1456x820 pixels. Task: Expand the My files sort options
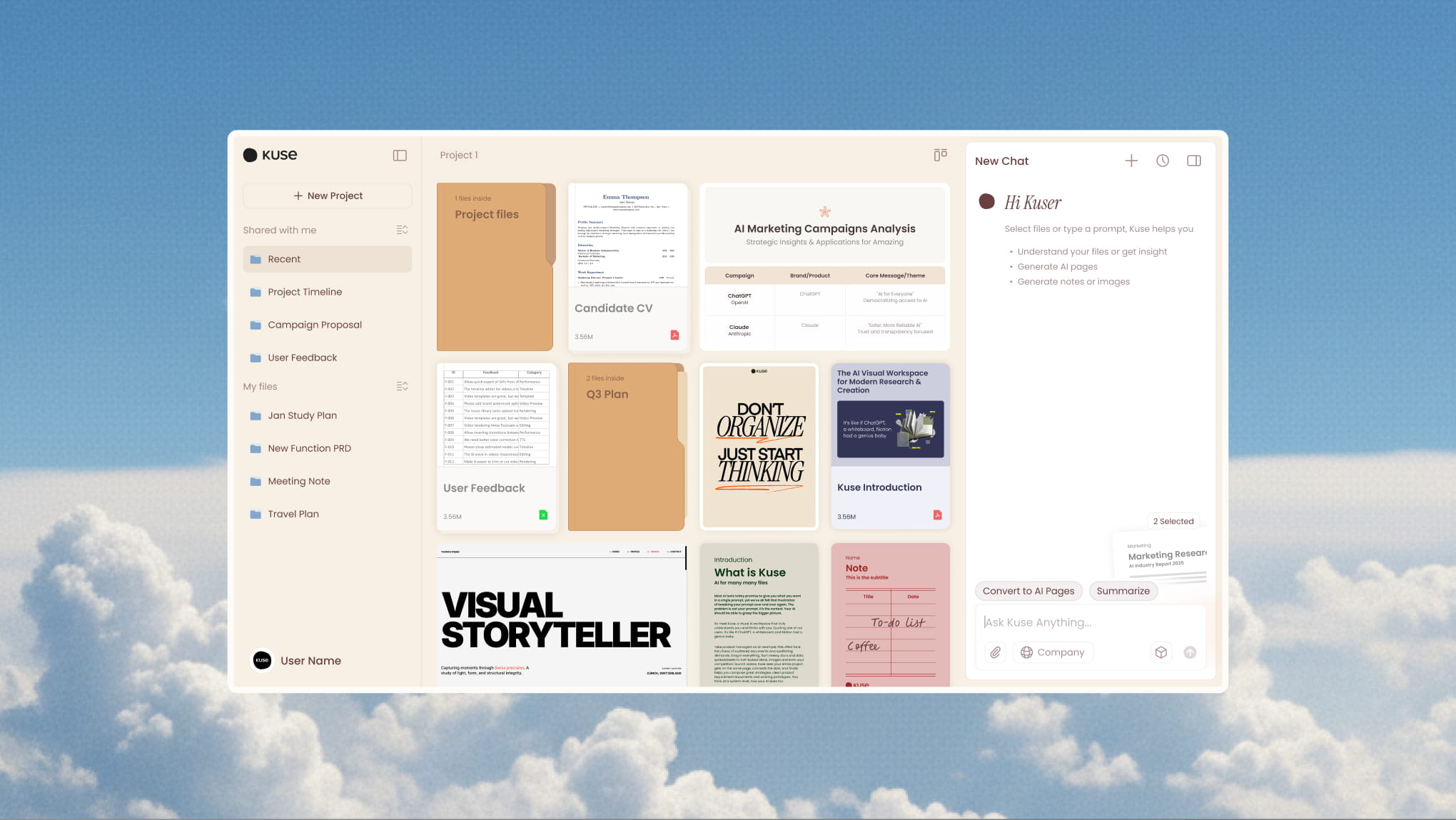point(402,386)
